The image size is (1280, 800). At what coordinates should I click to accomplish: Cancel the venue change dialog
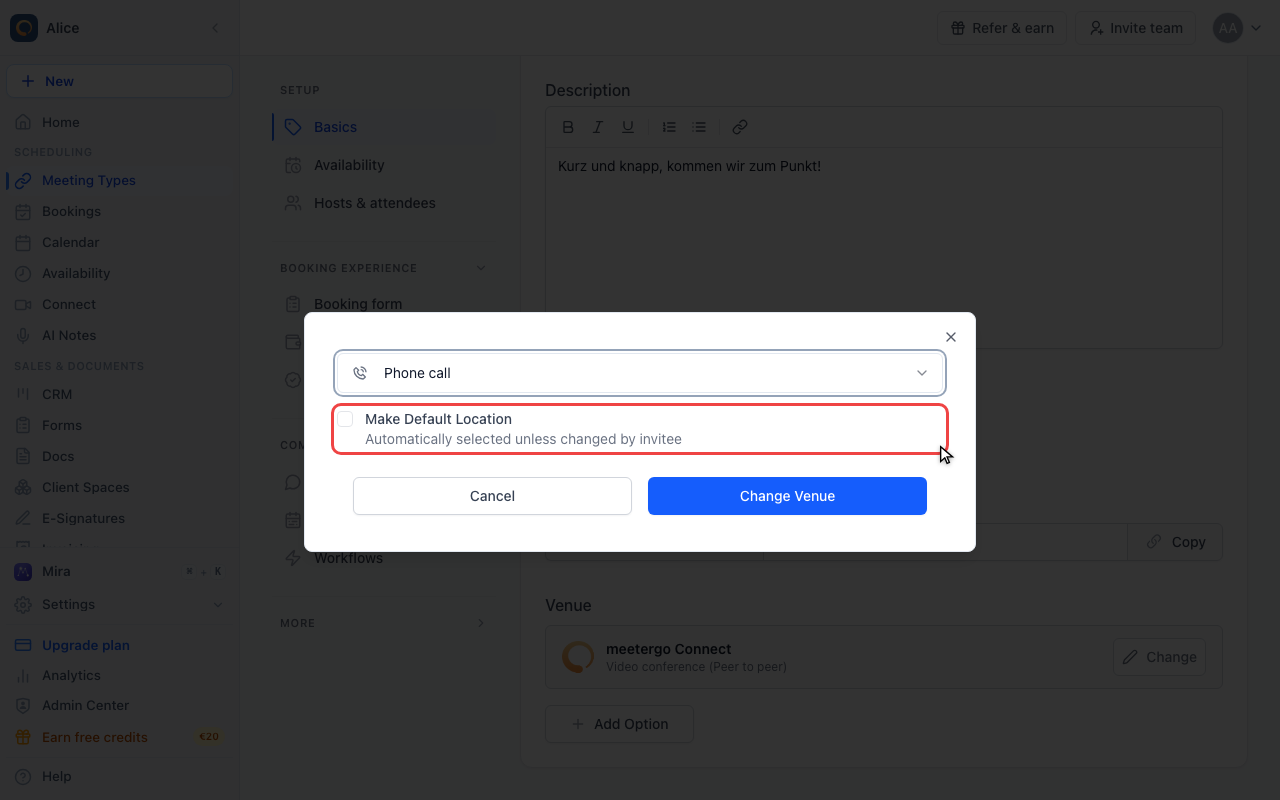[x=492, y=496]
